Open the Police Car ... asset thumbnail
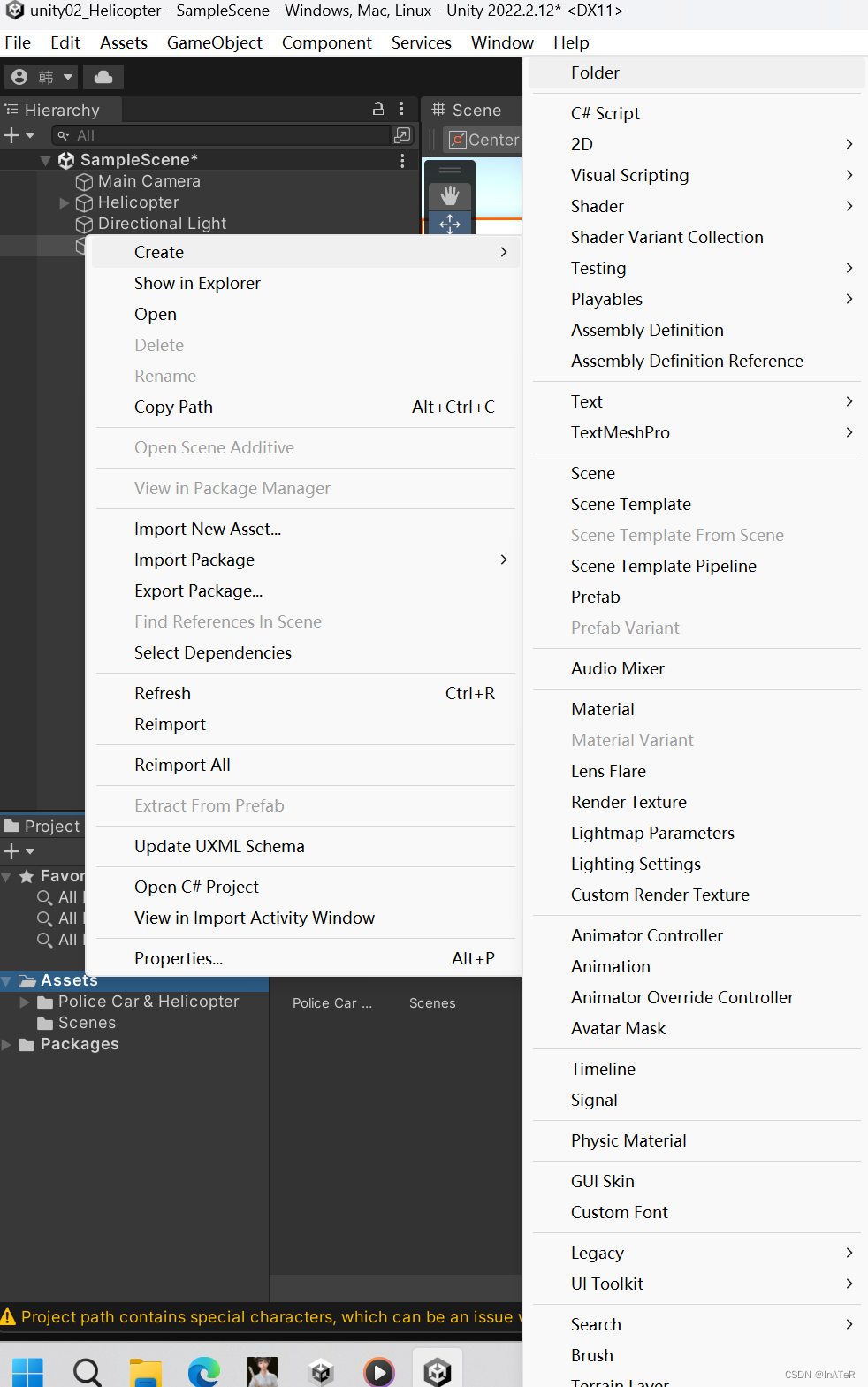 point(332,1003)
